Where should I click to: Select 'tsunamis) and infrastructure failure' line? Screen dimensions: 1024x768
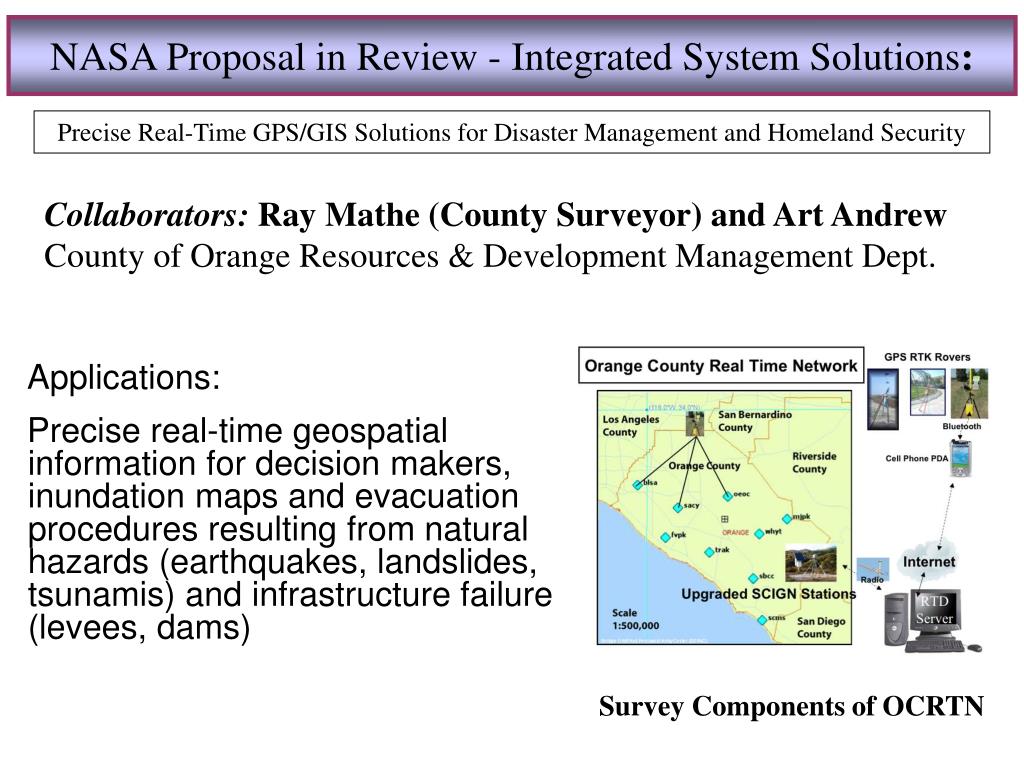point(290,595)
